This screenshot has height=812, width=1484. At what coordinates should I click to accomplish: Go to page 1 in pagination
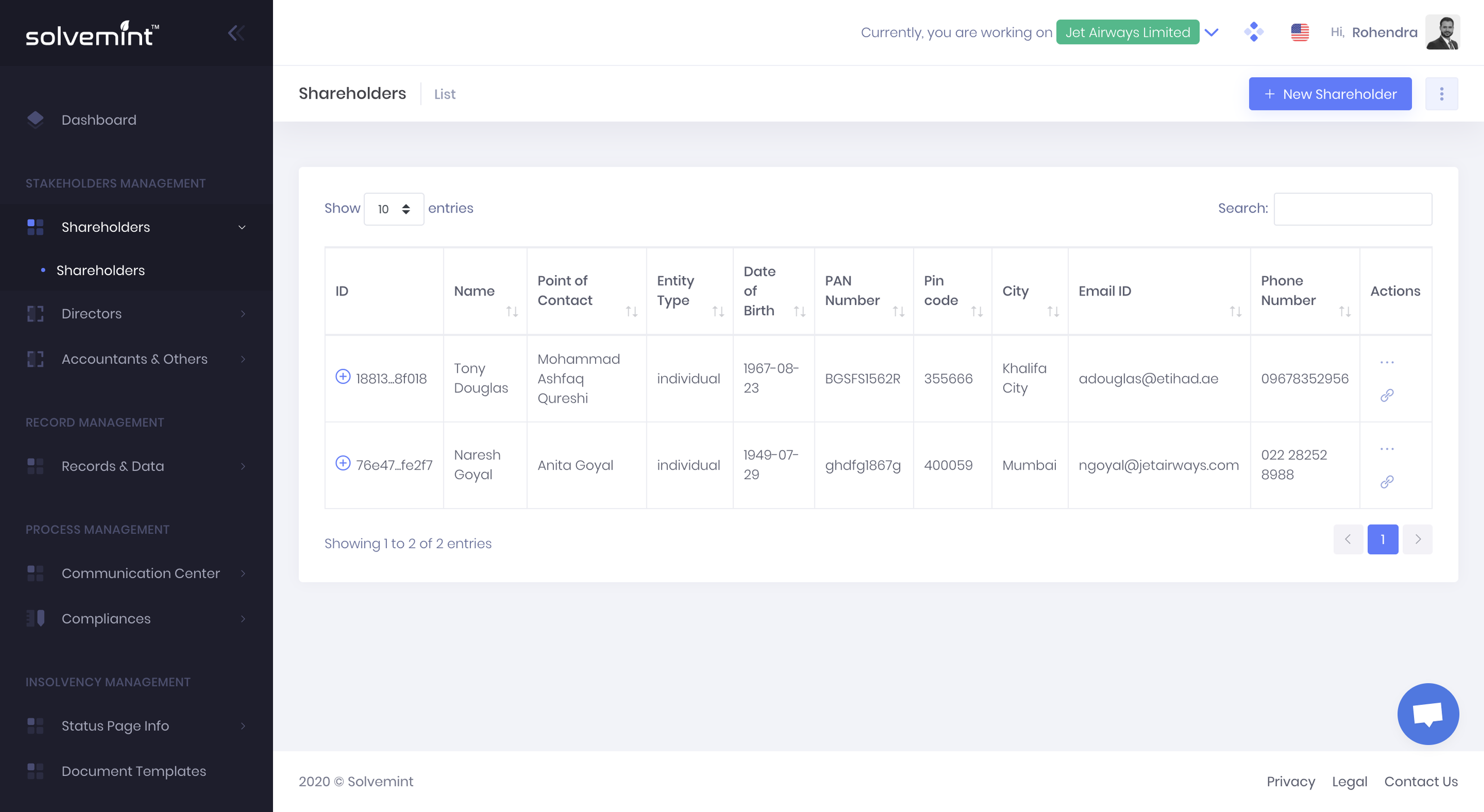click(x=1382, y=540)
